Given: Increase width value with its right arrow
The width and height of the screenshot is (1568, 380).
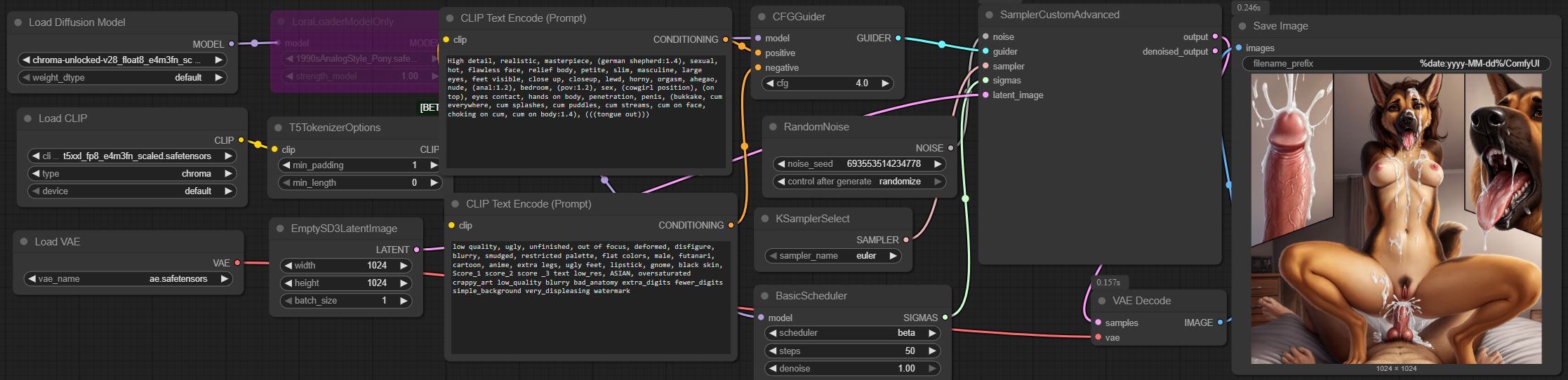Looking at the screenshot, I should pyautogui.click(x=403, y=266).
